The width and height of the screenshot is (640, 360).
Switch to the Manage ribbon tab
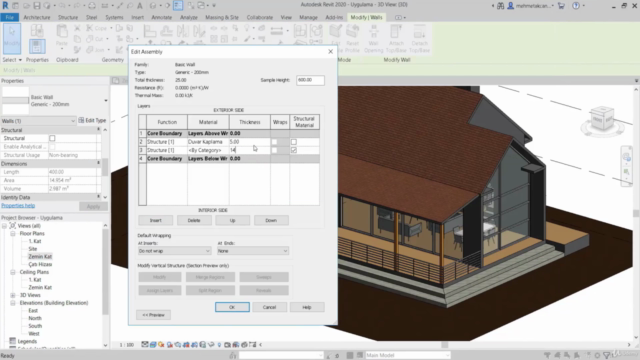pyautogui.click(x=308, y=17)
